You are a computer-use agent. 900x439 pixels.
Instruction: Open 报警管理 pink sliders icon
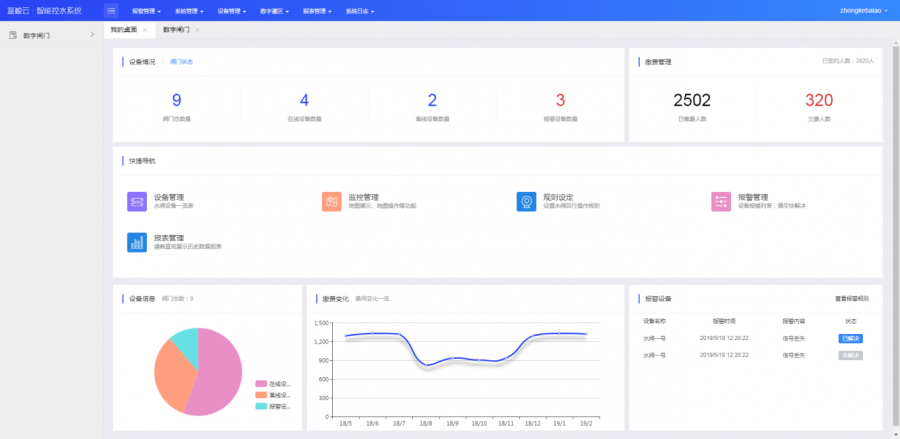coord(721,201)
